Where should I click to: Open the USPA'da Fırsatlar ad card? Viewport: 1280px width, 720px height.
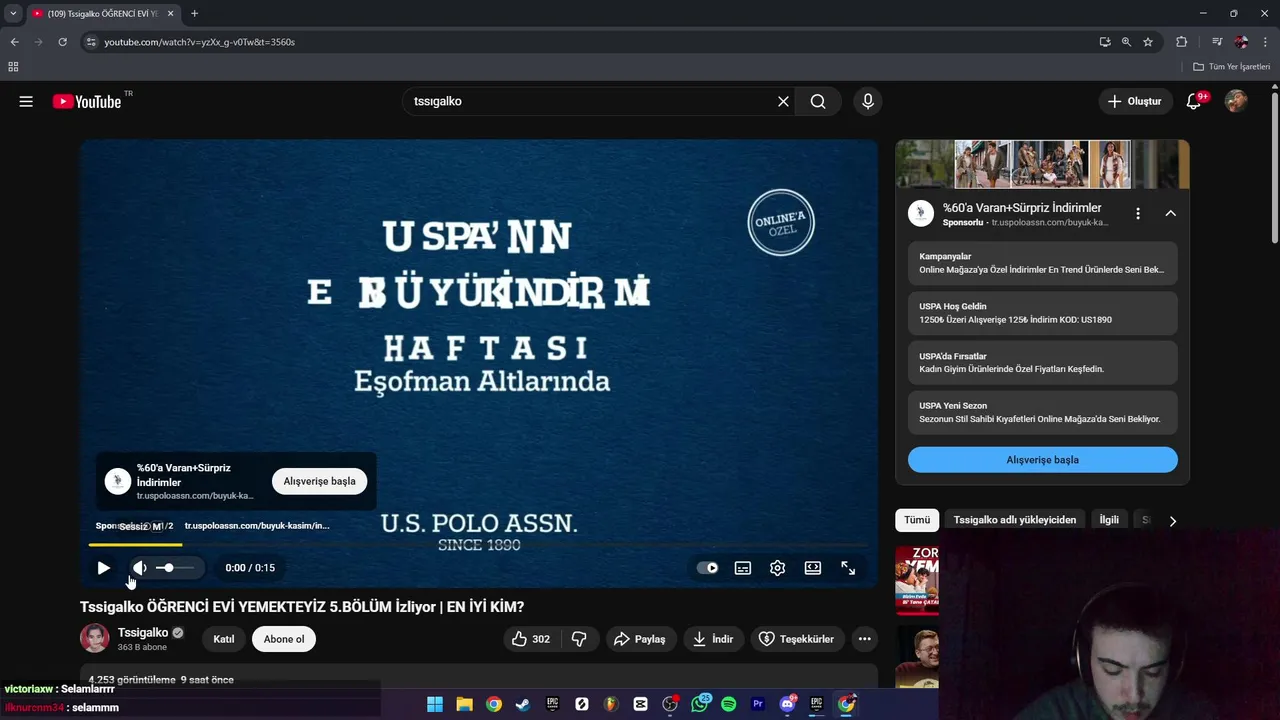1043,363
